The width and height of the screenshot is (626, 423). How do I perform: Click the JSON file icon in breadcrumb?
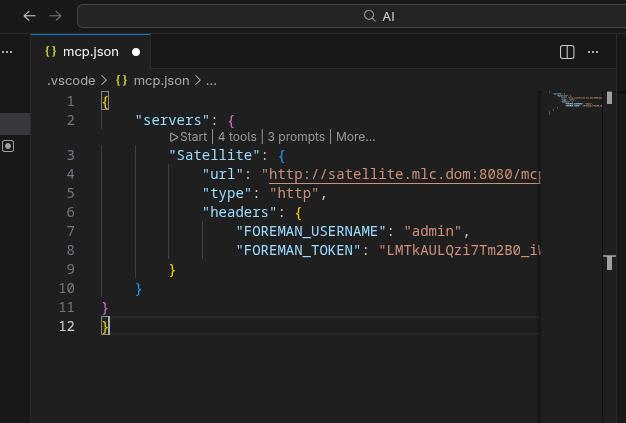[122, 80]
